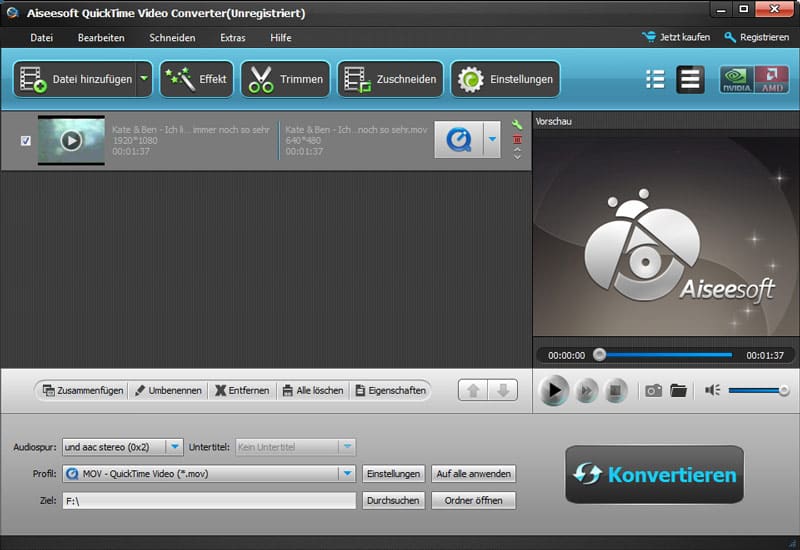Image resolution: width=800 pixels, height=550 pixels.
Task: Open the Datei menu
Action: click(x=41, y=38)
